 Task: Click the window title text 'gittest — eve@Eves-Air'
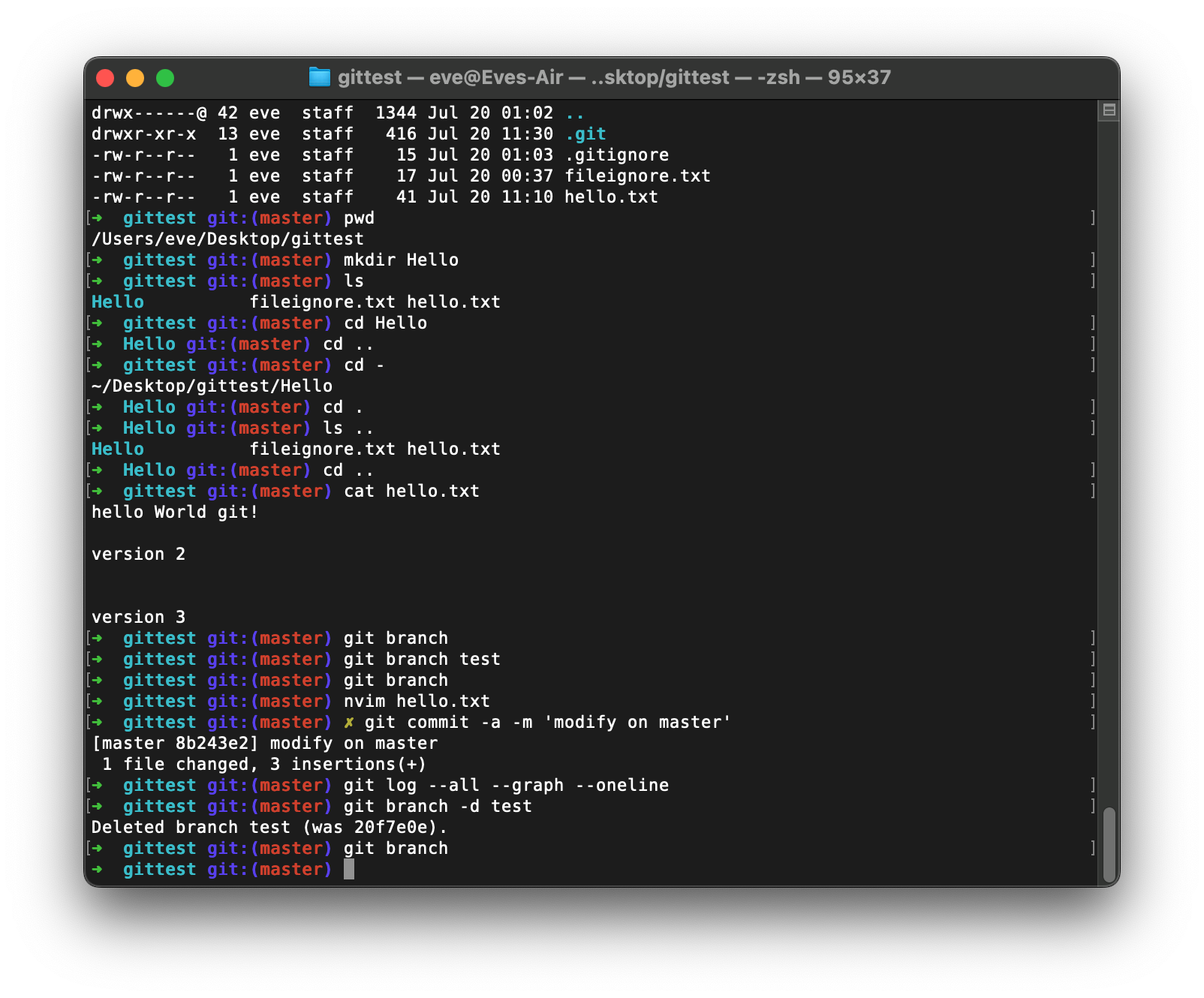tap(450, 77)
